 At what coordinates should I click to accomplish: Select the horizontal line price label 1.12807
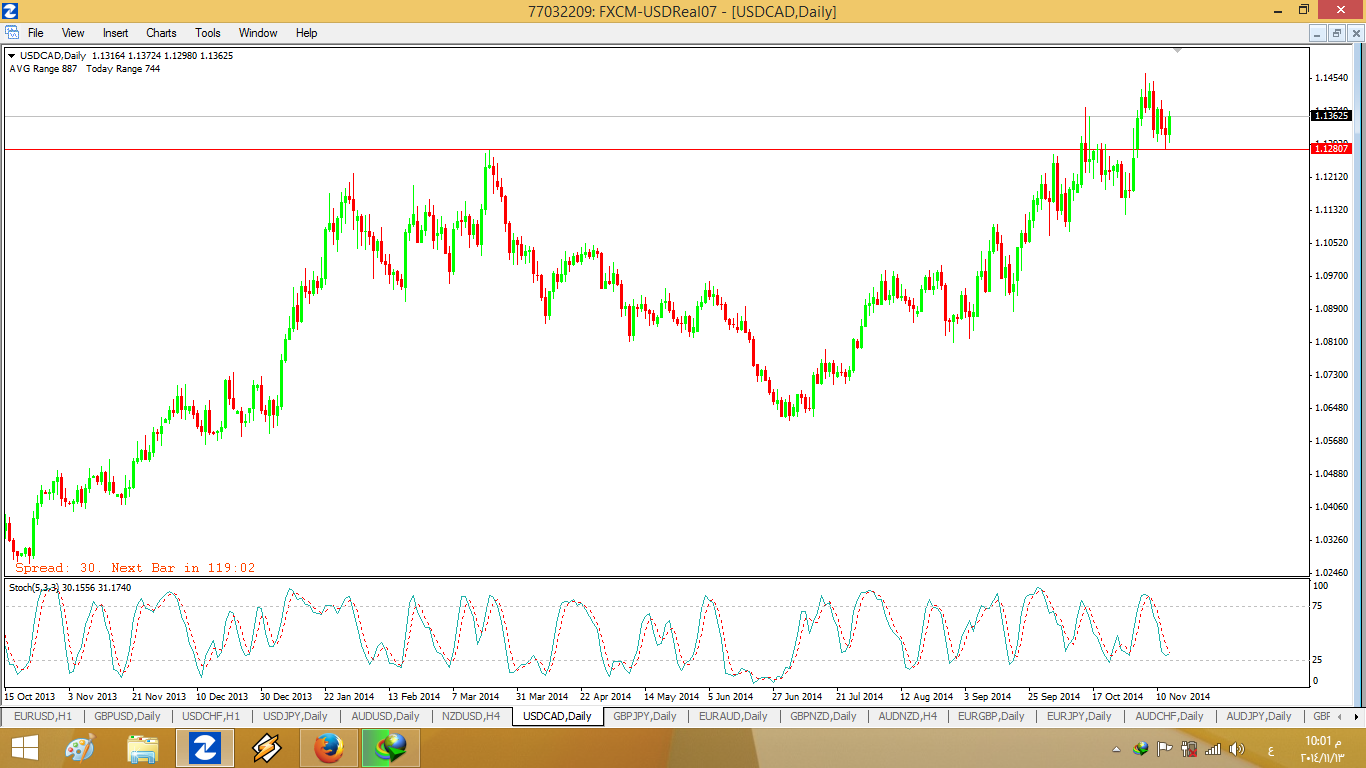(x=1332, y=149)
